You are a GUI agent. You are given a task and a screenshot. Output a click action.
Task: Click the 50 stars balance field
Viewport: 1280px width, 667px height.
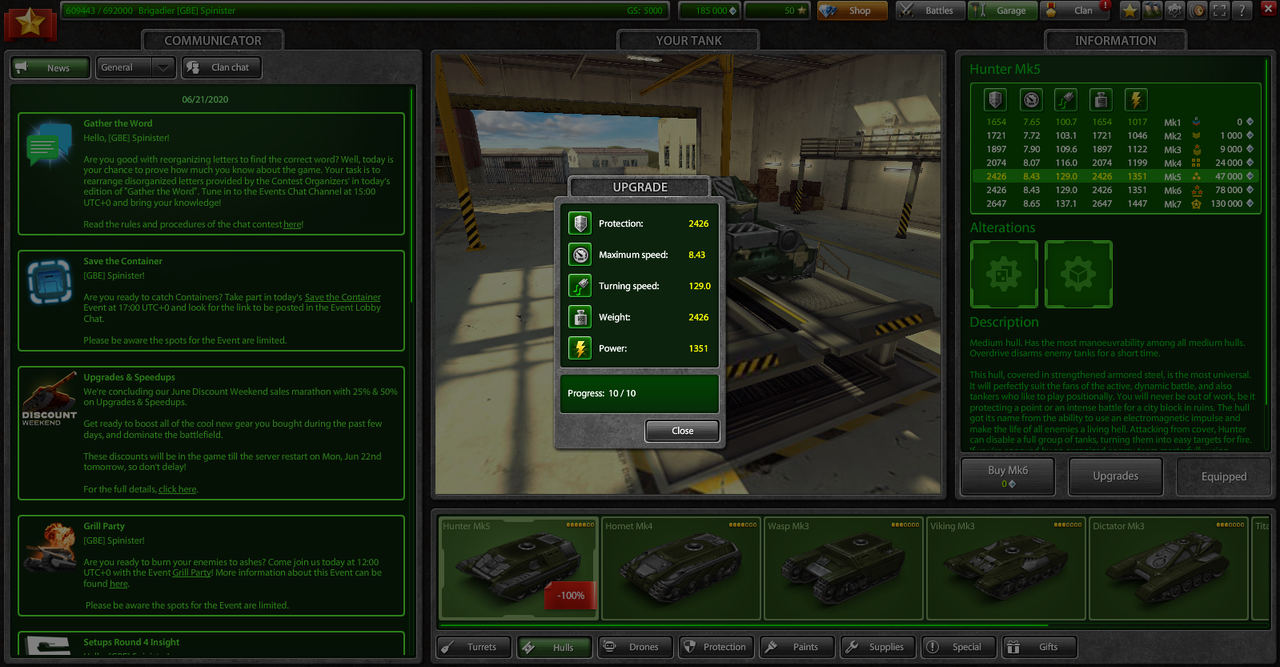777,10
